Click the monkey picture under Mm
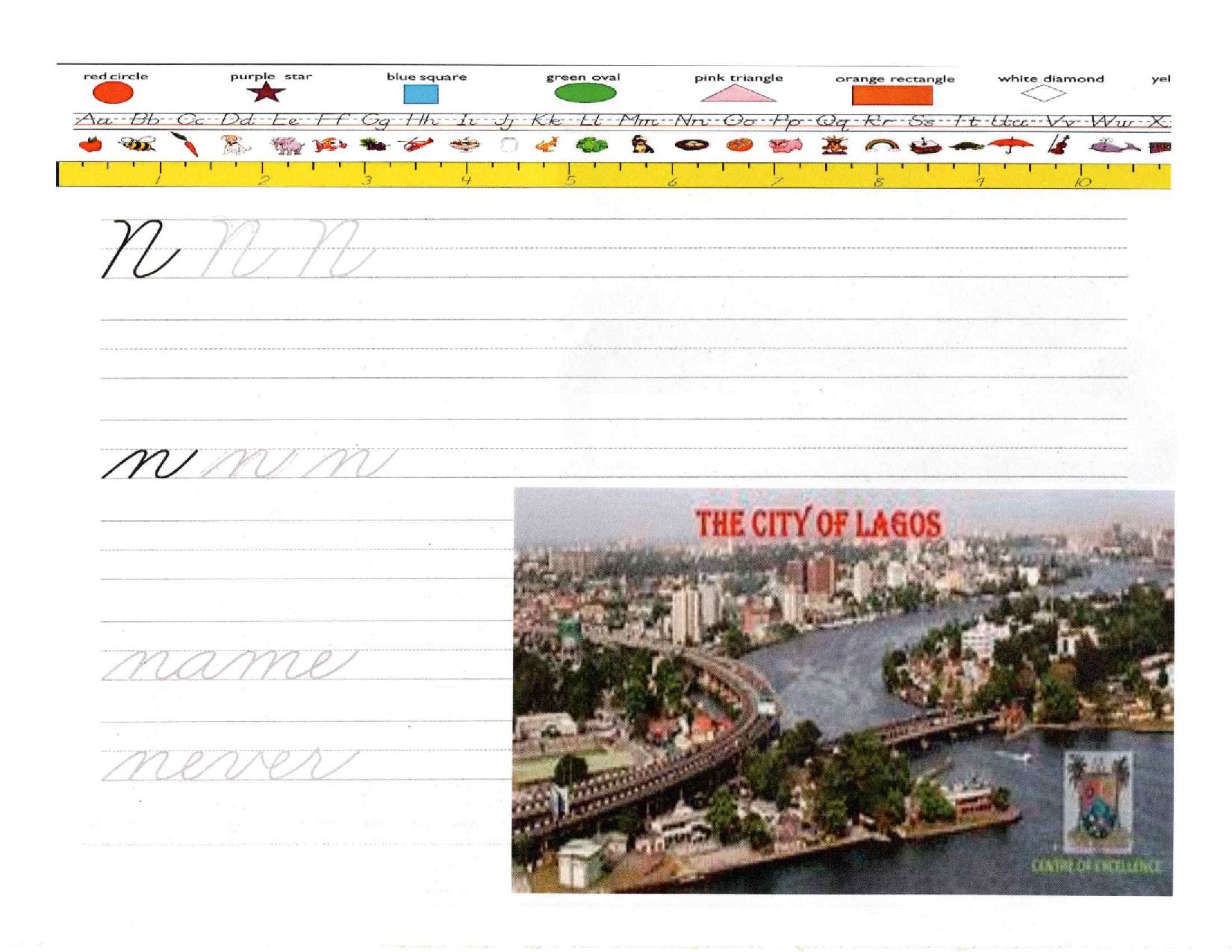 click(x=642, y=145)
